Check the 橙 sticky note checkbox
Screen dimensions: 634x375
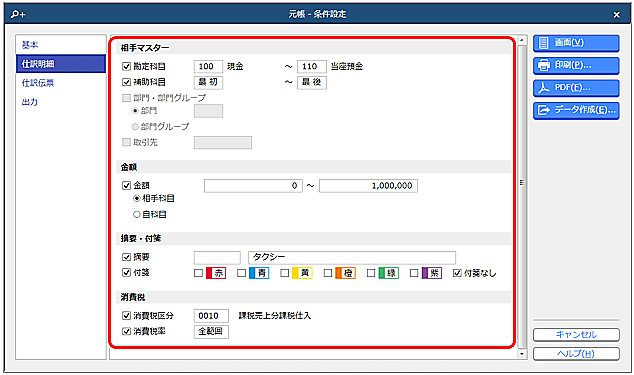tap(328, 273)
